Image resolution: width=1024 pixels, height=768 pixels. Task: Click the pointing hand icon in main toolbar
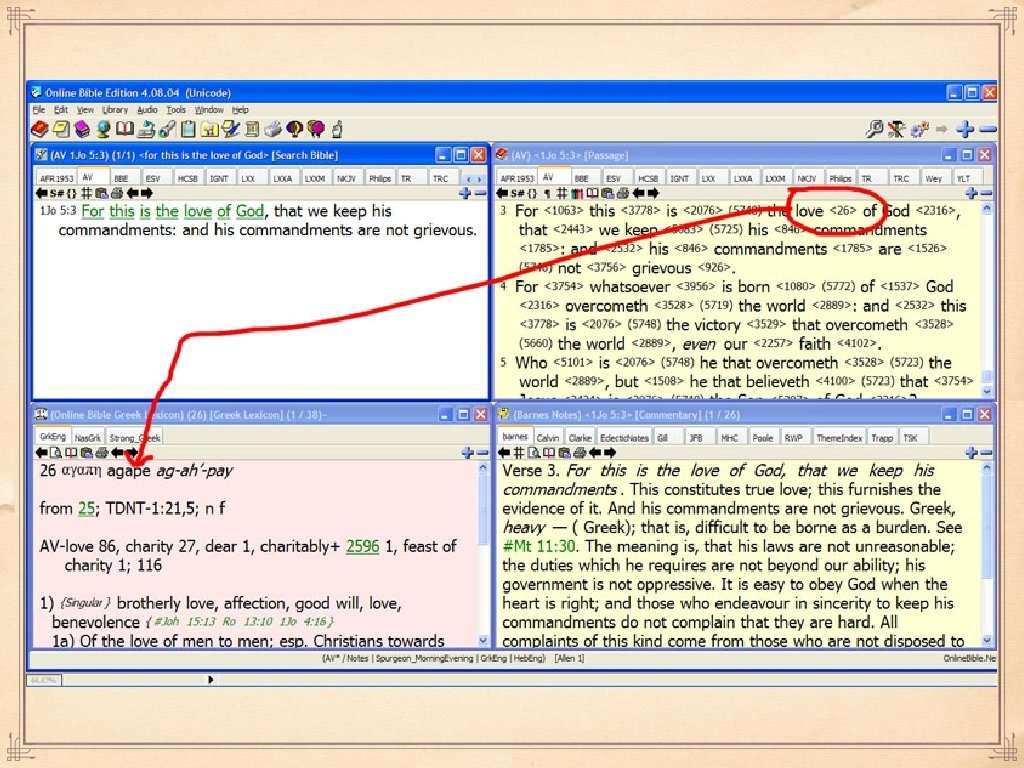pos(337,129)
